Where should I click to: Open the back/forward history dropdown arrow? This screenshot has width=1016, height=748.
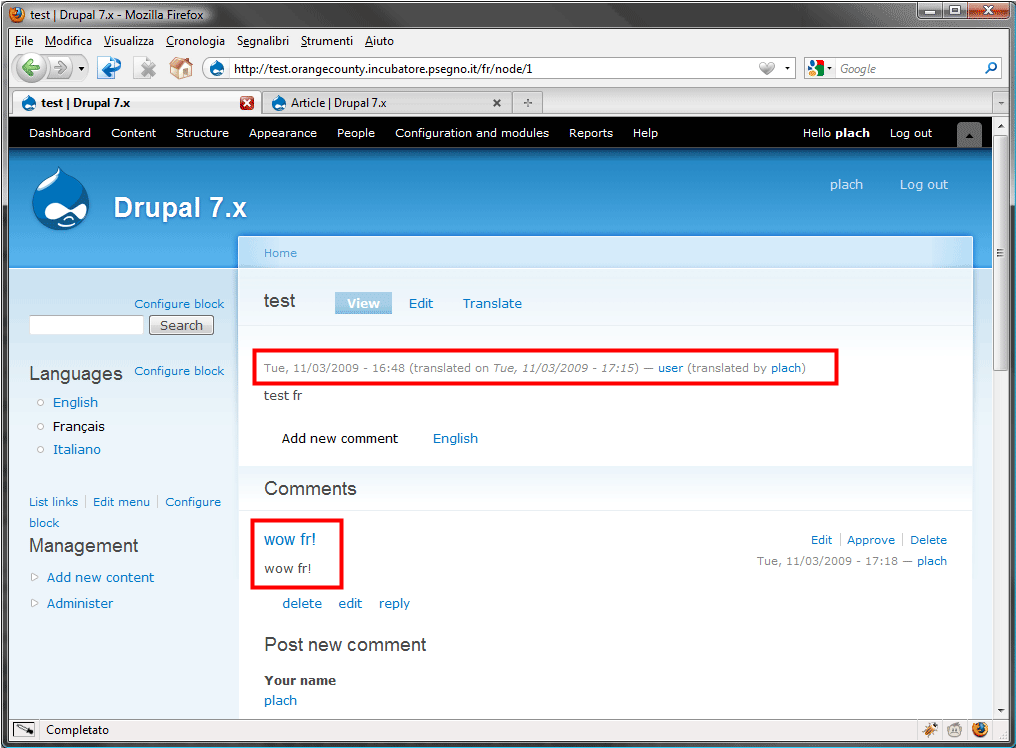pos(81,68)
